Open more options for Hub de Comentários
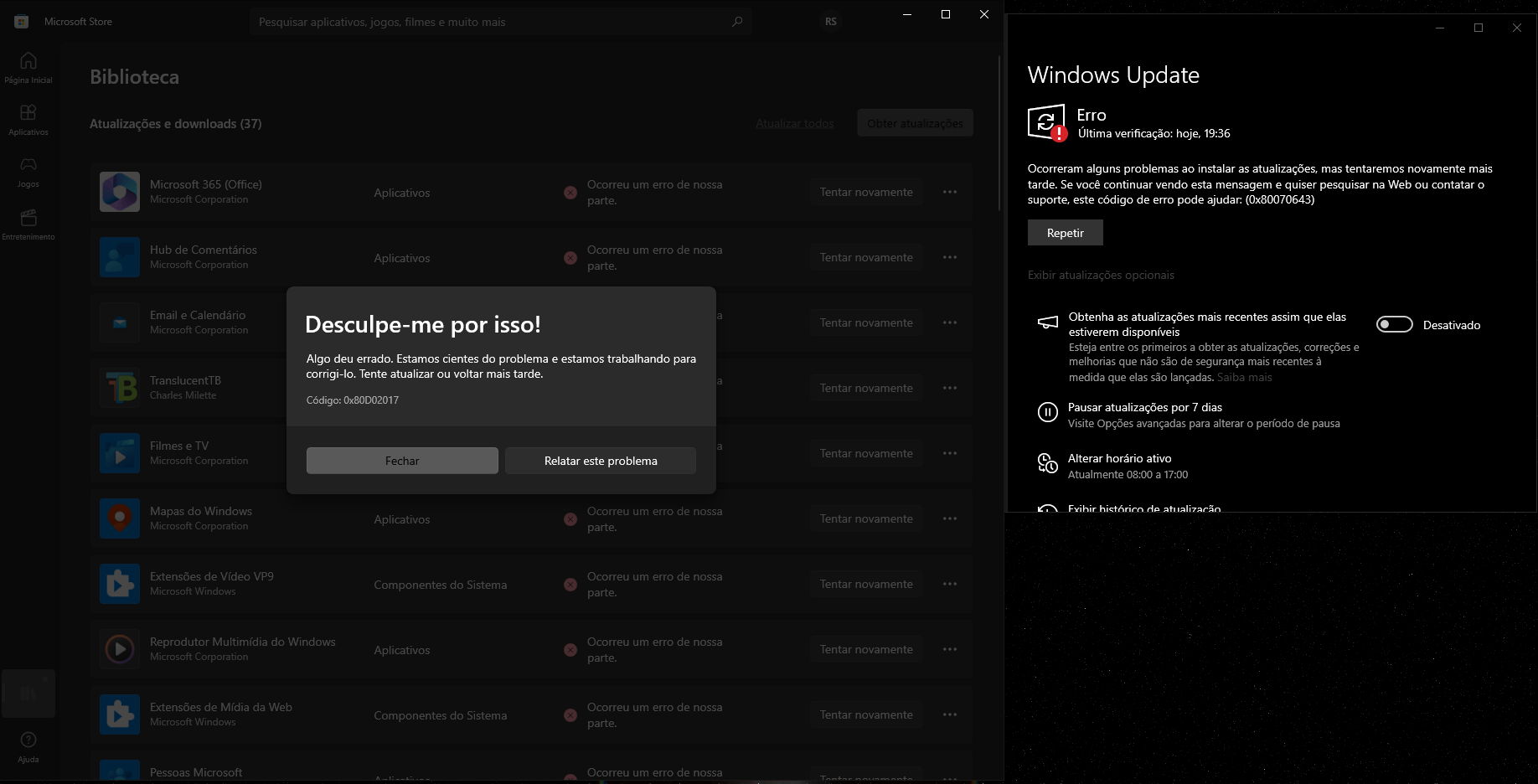This screenshot has height=784, width=1538. pos(950,257)
